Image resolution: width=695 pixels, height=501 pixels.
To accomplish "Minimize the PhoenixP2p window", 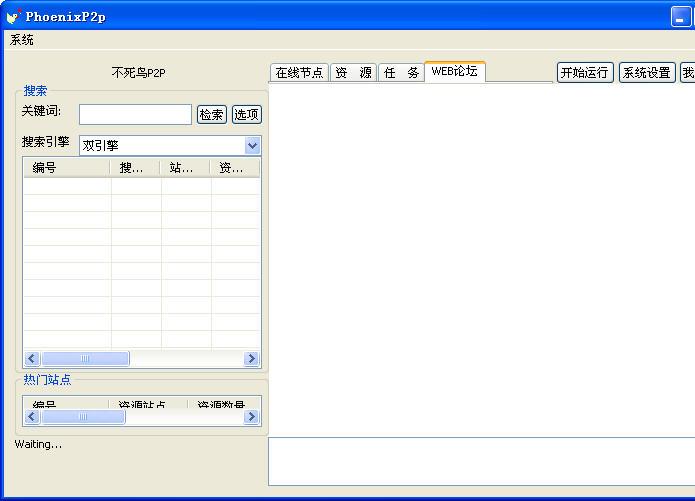I will point(680,17).
